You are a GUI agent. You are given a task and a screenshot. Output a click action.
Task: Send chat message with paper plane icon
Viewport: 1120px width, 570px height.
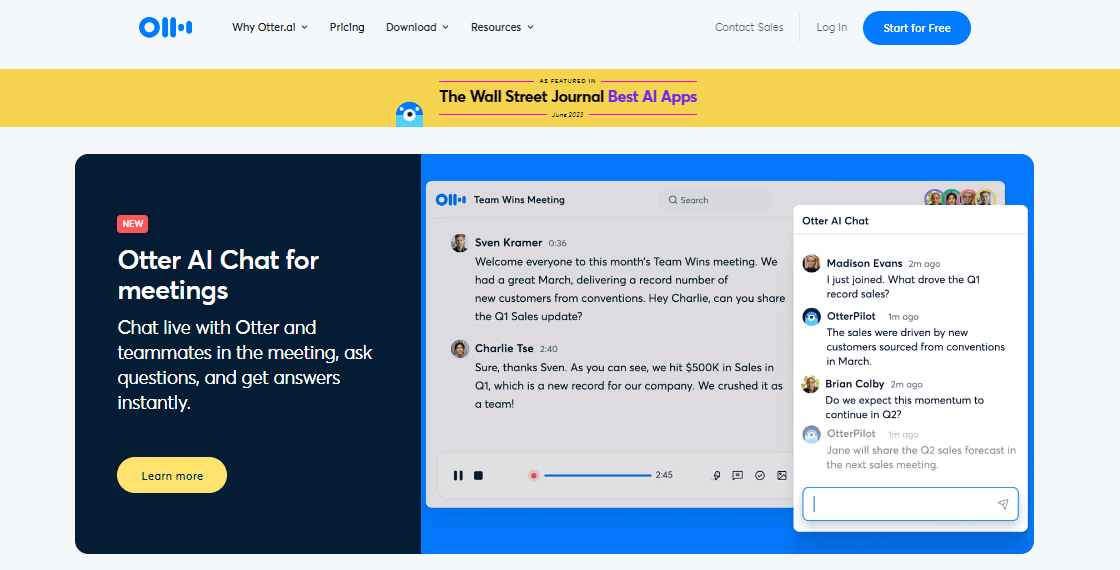pyautogui.click(x=1003, y=504)
